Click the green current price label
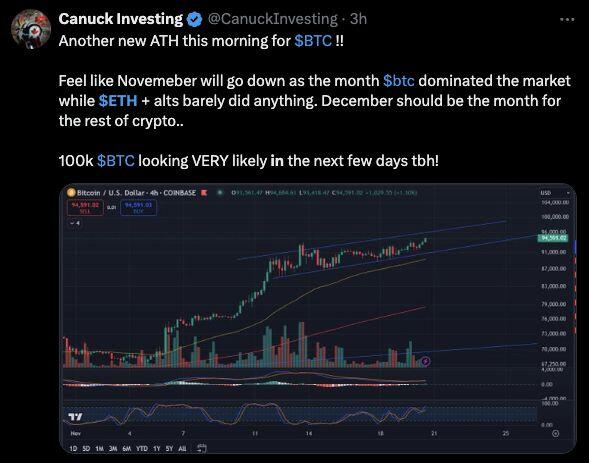Screen dimensions: 589x463 coord(553,238)
